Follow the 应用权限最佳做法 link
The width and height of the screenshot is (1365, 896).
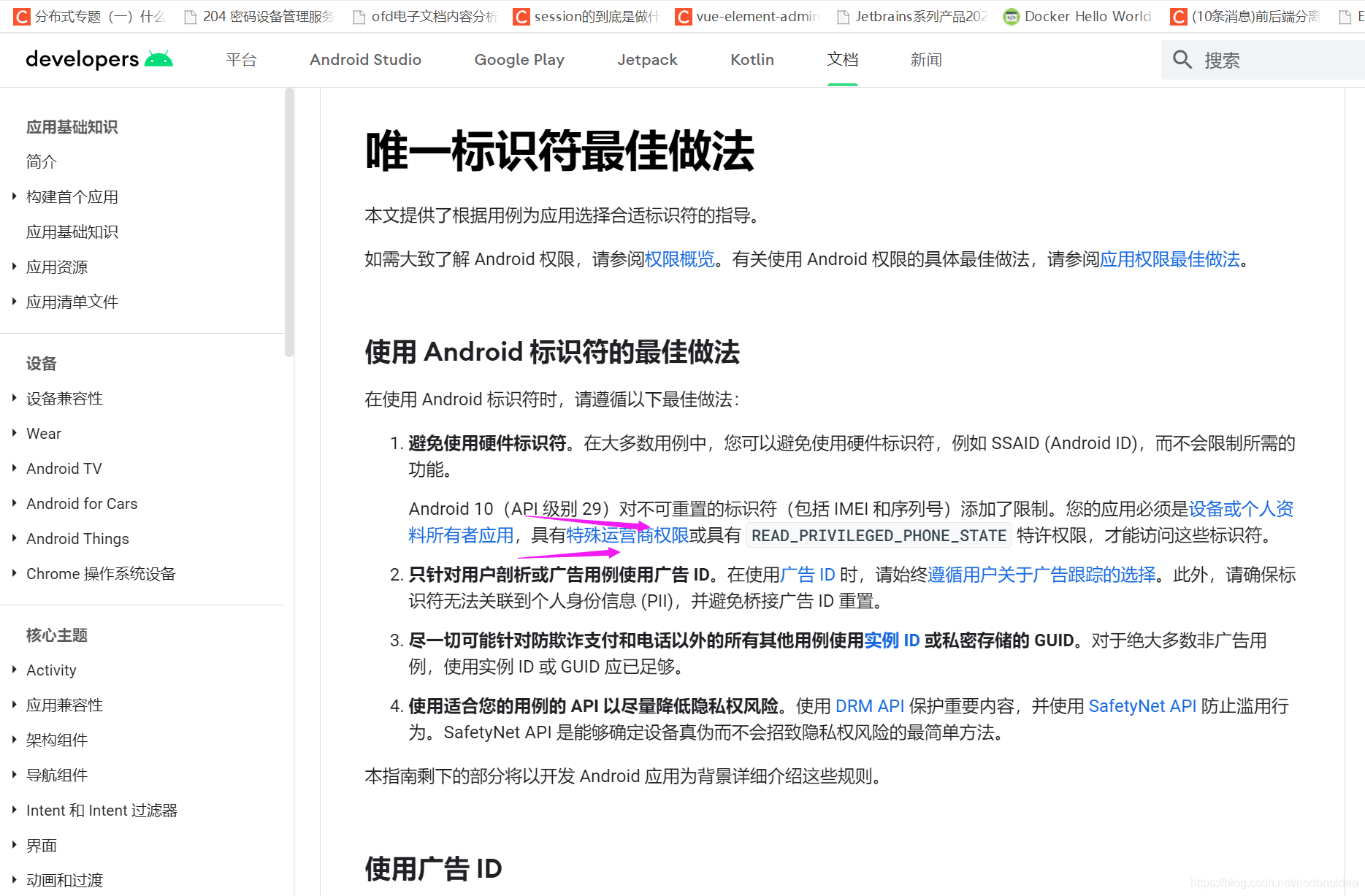(1170, 259)
